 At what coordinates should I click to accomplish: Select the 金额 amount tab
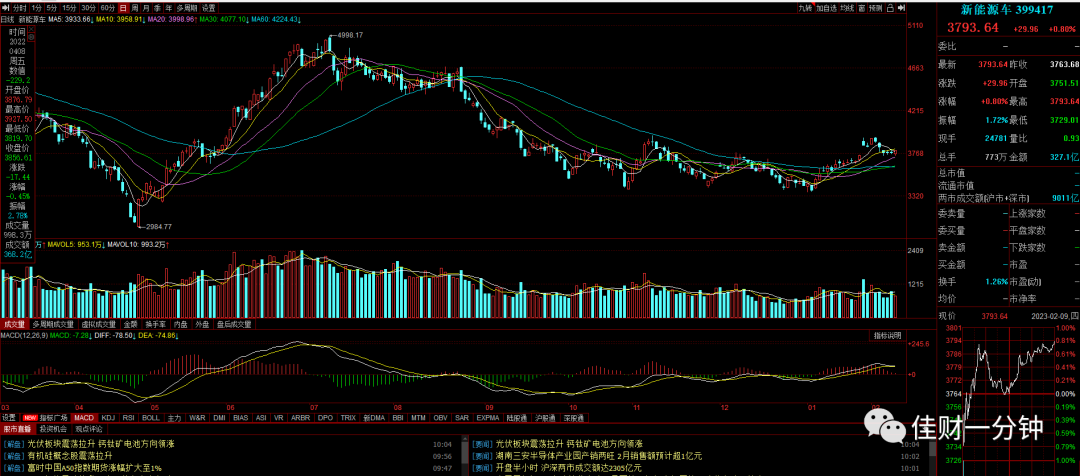[x=130, y=323]
